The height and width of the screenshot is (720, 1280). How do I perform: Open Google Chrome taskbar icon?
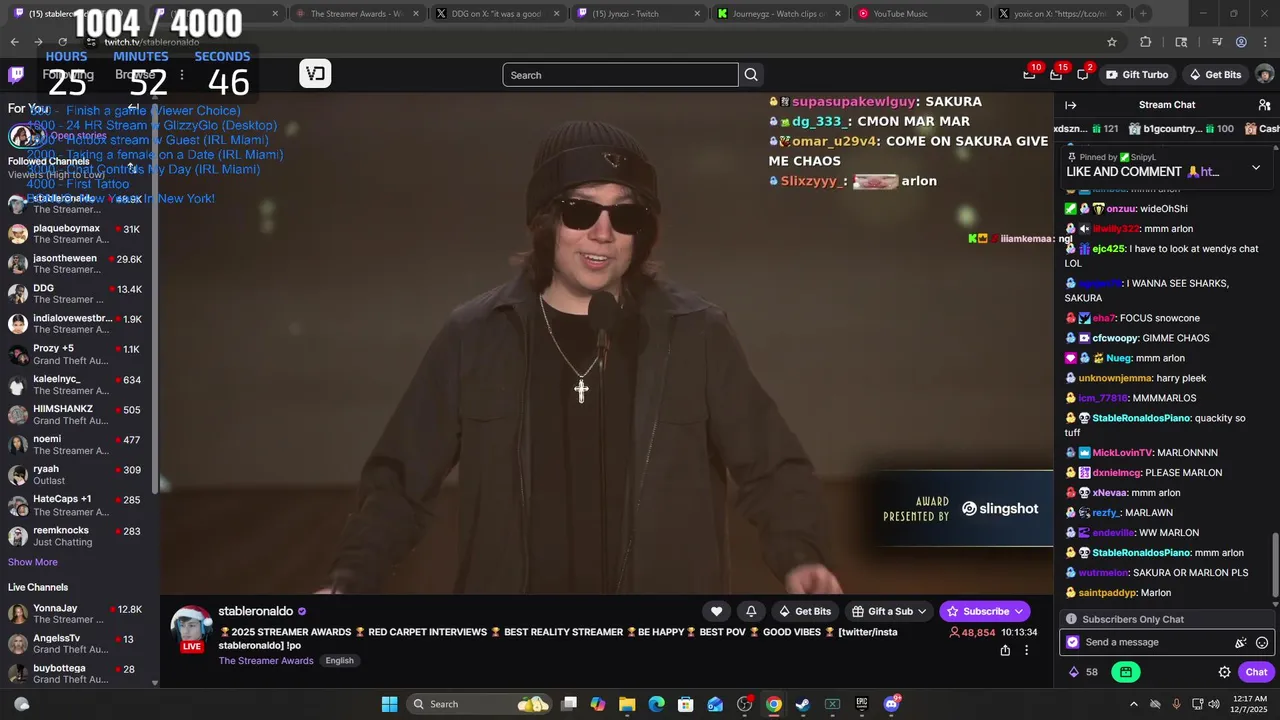[773, 704]
